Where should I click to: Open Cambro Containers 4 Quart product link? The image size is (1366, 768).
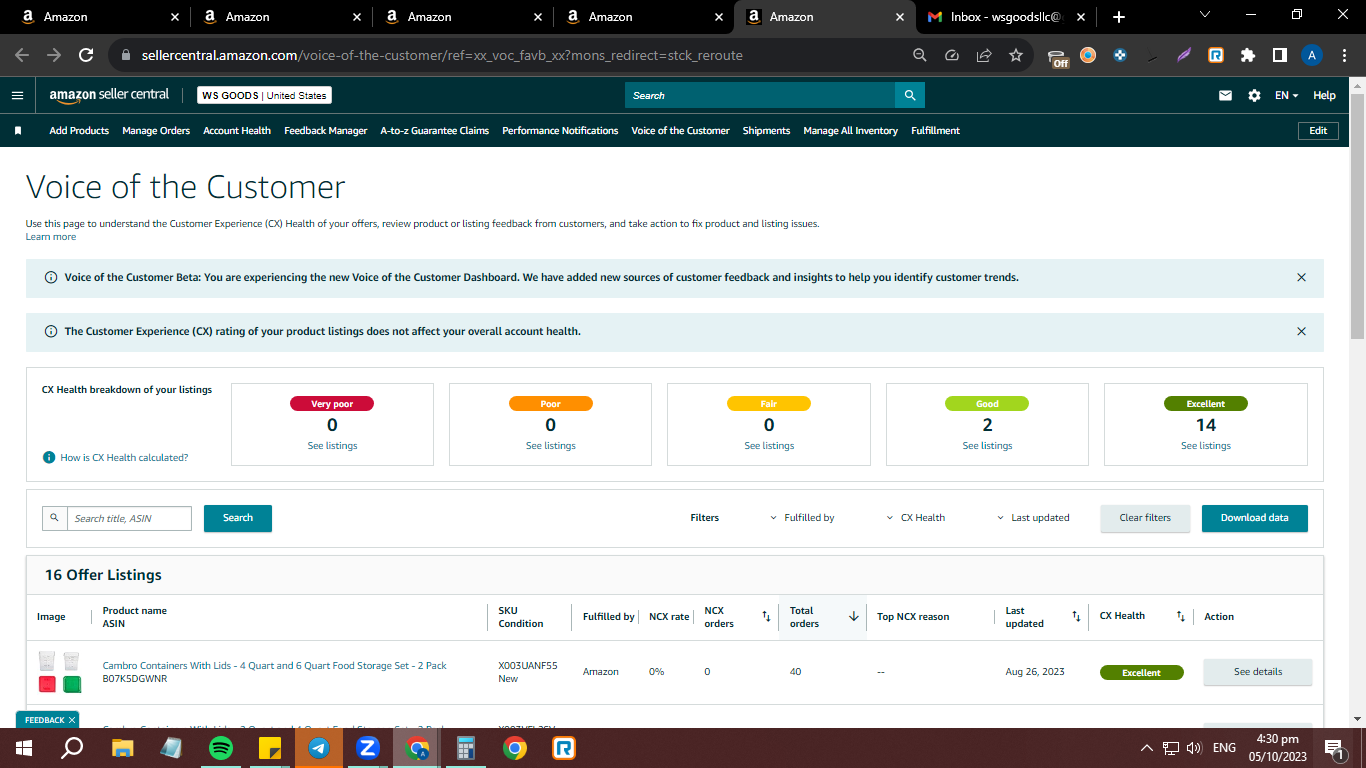(x=275, y=665)
